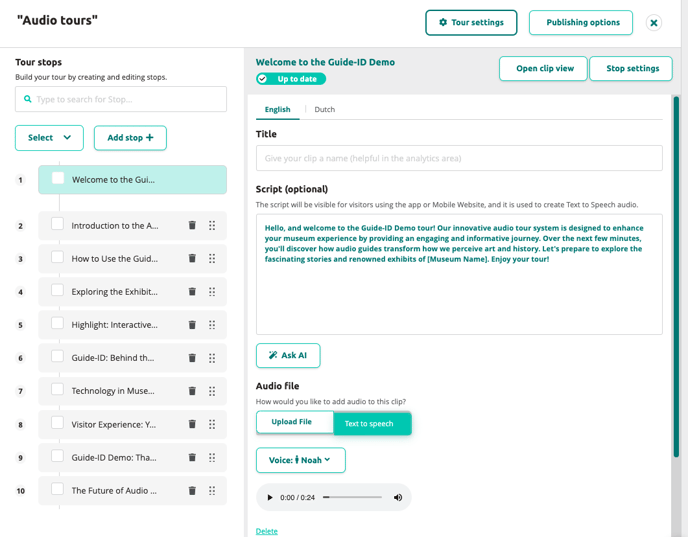Check the 'Visitor Experience: Y...' checkbox
This screenshot has width=688, height=537.
(57, 423)
